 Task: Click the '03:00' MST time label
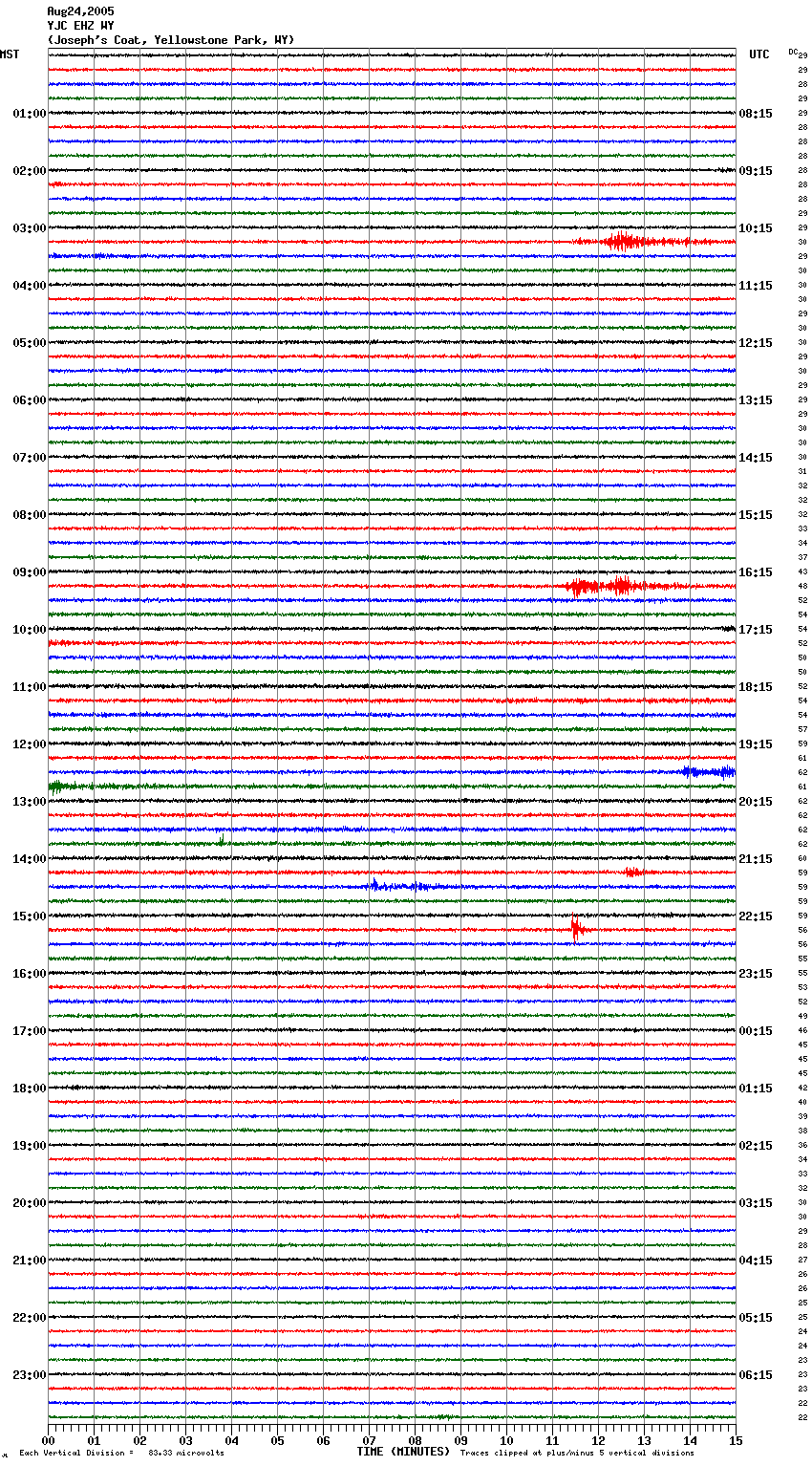(30, 228)
